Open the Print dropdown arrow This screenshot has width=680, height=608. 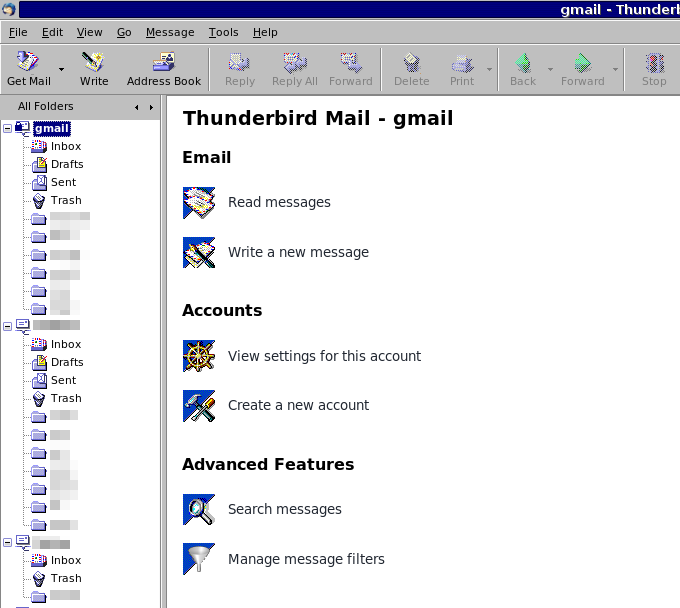(489, 69)
